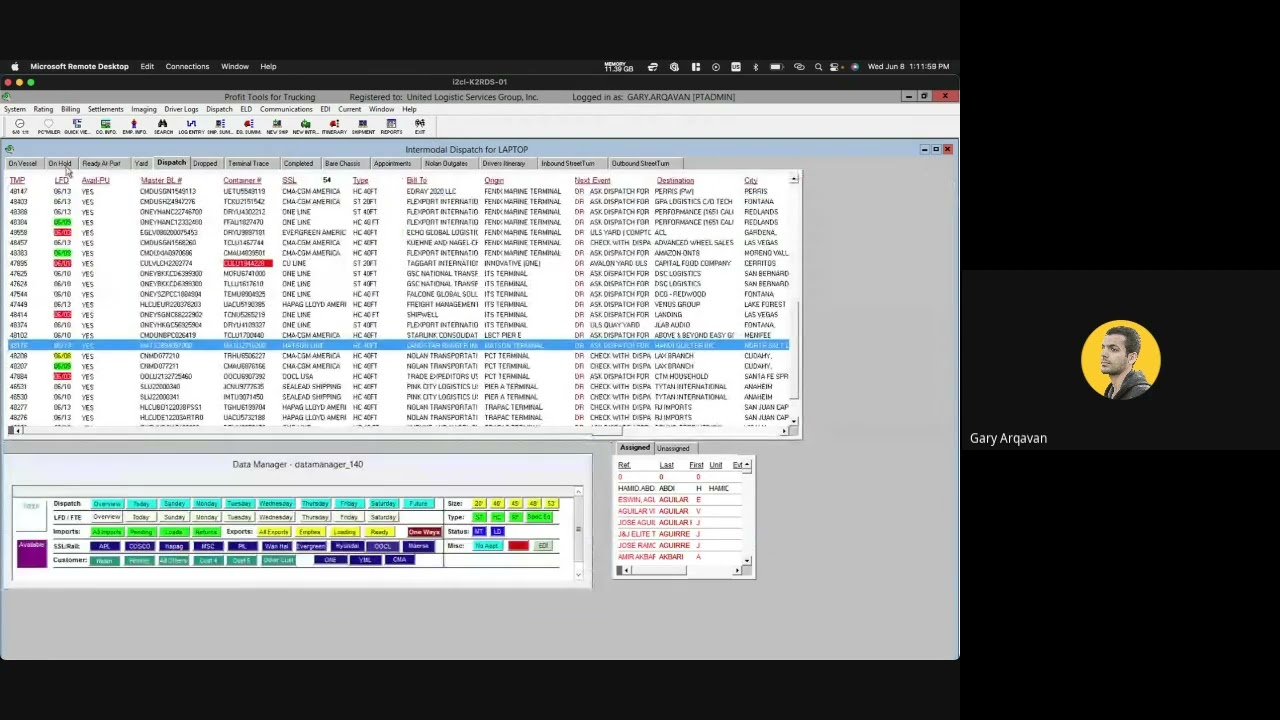The image size is (1280, 720).
Task: Click the clock icon in the Profit Tools toolbar
Action: [x=19, y=126]
